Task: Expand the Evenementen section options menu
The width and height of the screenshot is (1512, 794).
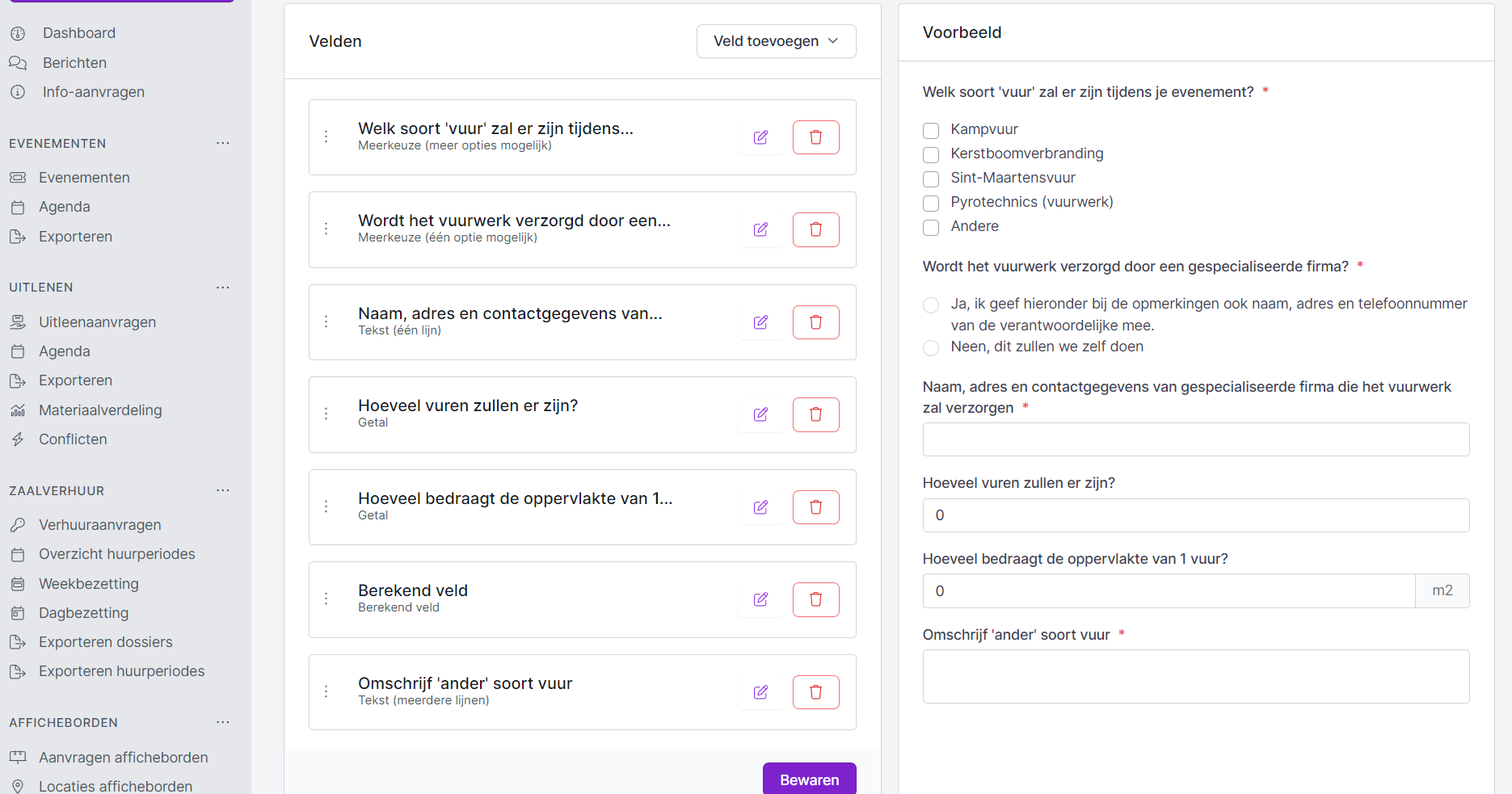Action: 223,143
